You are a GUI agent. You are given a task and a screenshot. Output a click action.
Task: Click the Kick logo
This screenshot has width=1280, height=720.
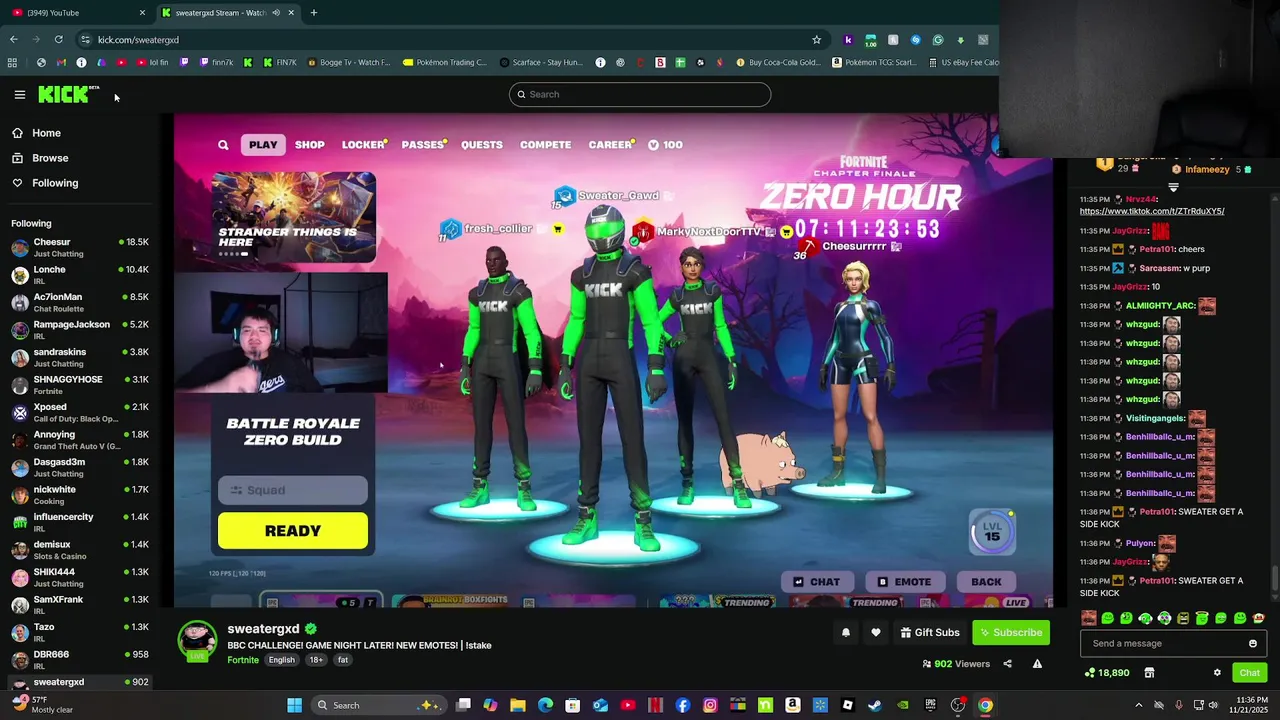click(x=68, y=94)
